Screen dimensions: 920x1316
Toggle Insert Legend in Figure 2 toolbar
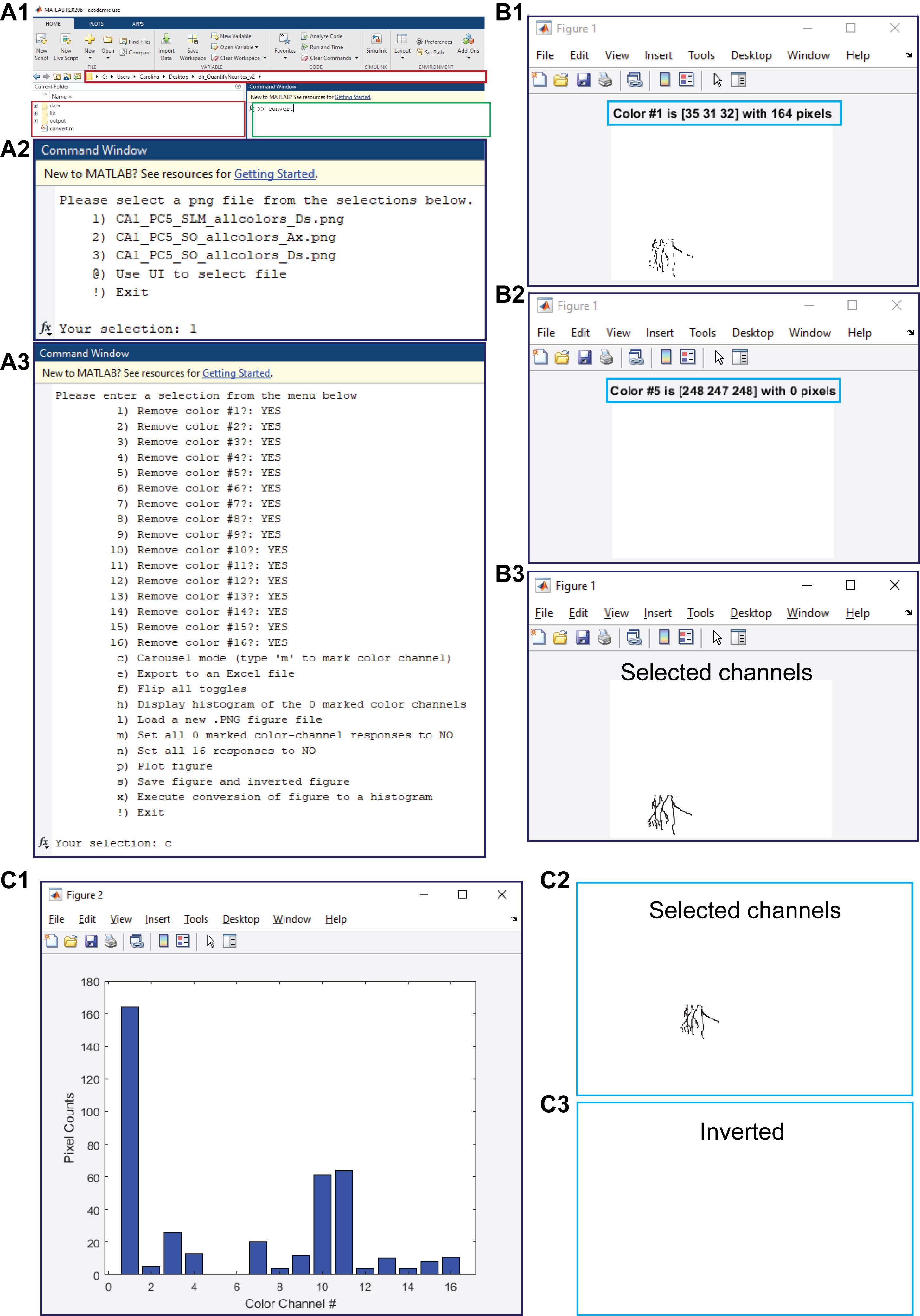tap(183, 941)
